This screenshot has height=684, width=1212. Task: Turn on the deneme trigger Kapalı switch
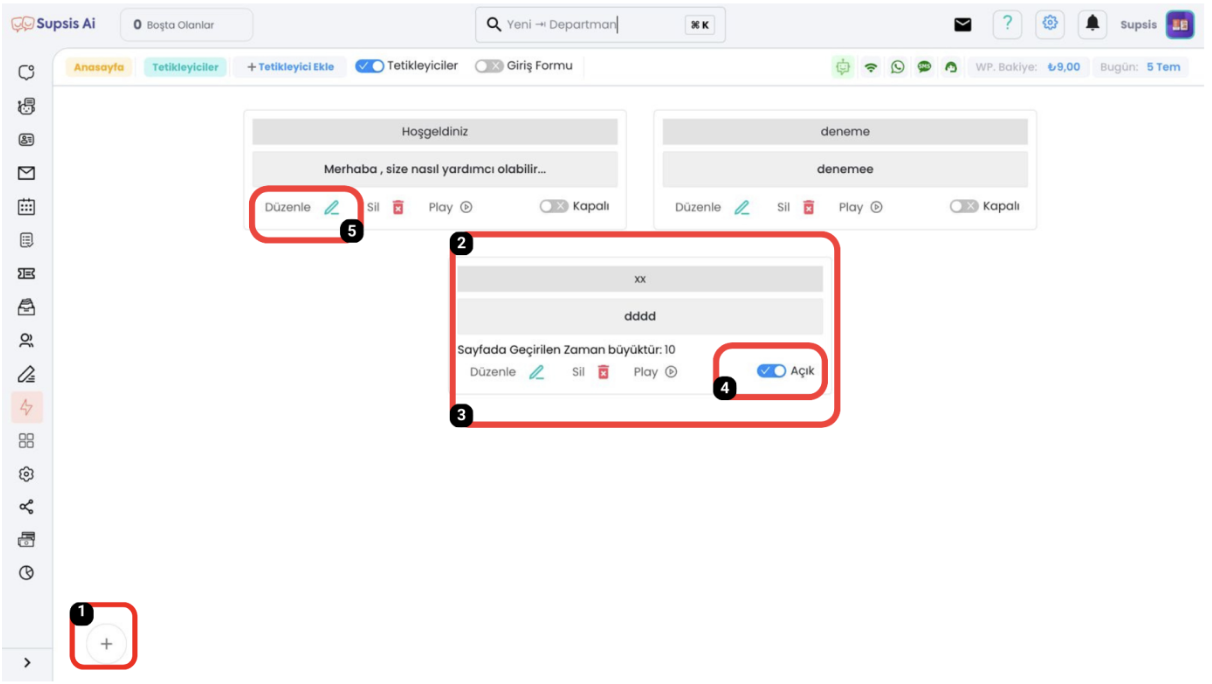click(964, 206)
